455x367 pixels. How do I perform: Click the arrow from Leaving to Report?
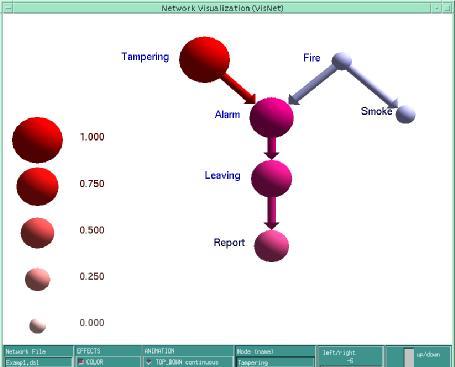pos(272,212)
